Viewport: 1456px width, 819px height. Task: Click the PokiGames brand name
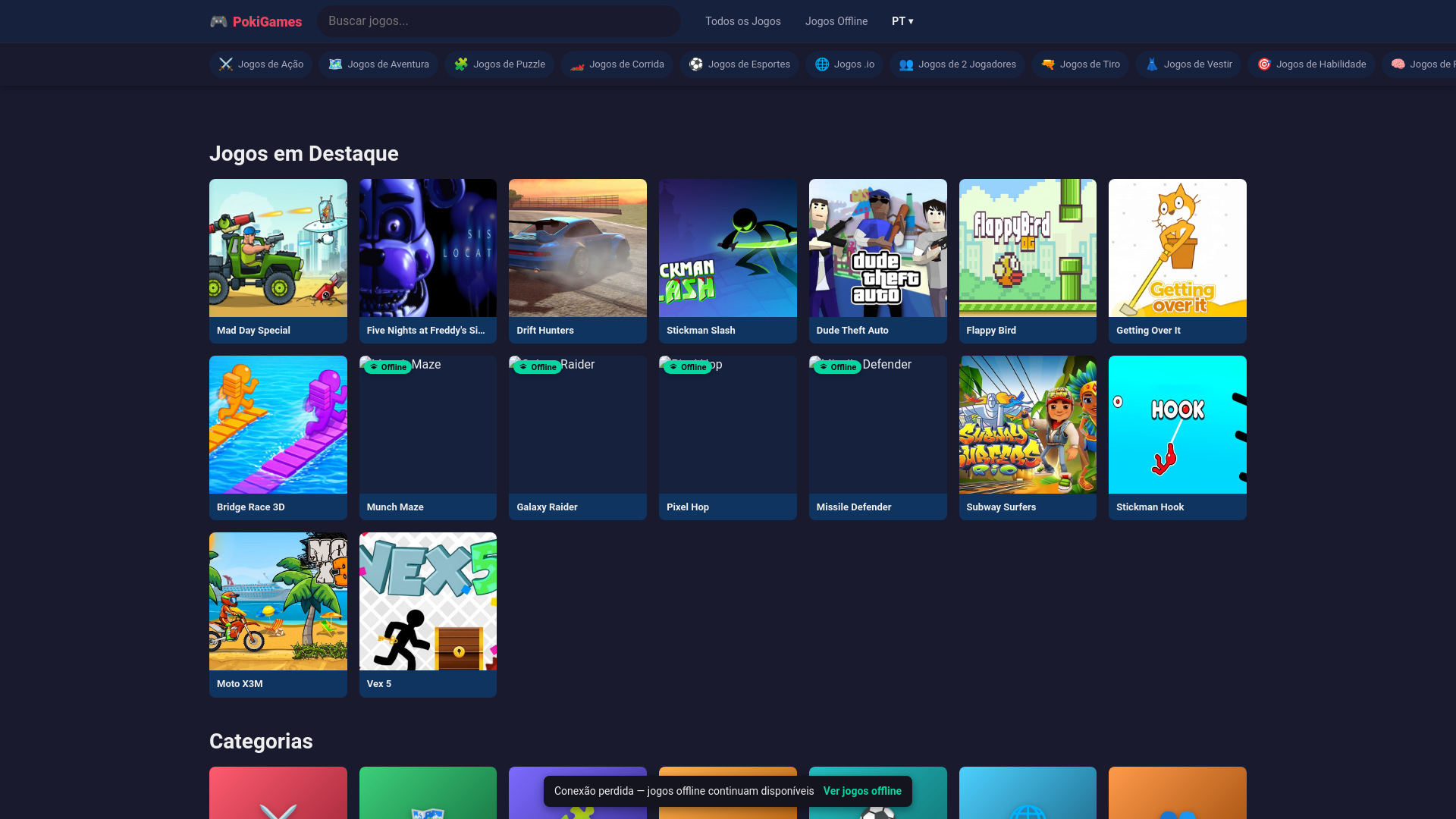click(x=267, y=22)
